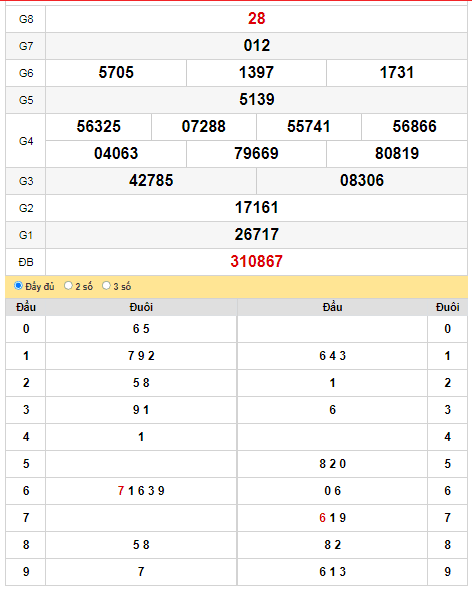Select G6 result 5705
The width and height of the screenshot is (472, 591).
116,72
